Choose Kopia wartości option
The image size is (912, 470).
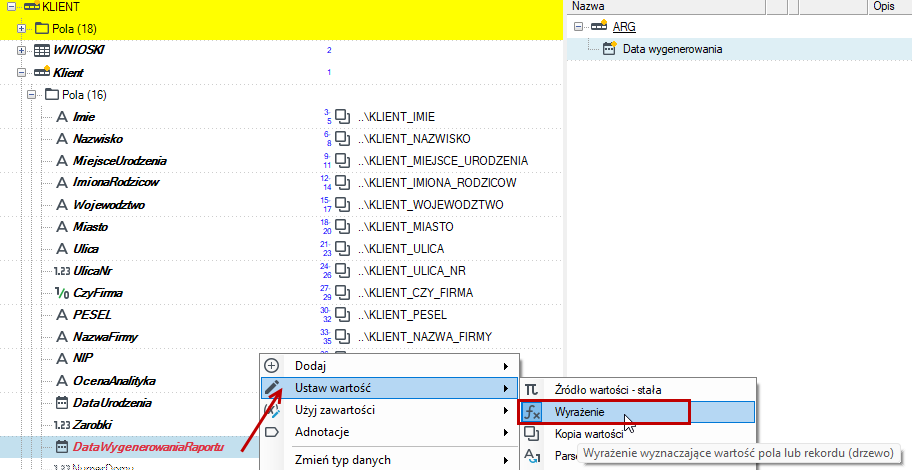pyautogui.click(x=637, y=434)
